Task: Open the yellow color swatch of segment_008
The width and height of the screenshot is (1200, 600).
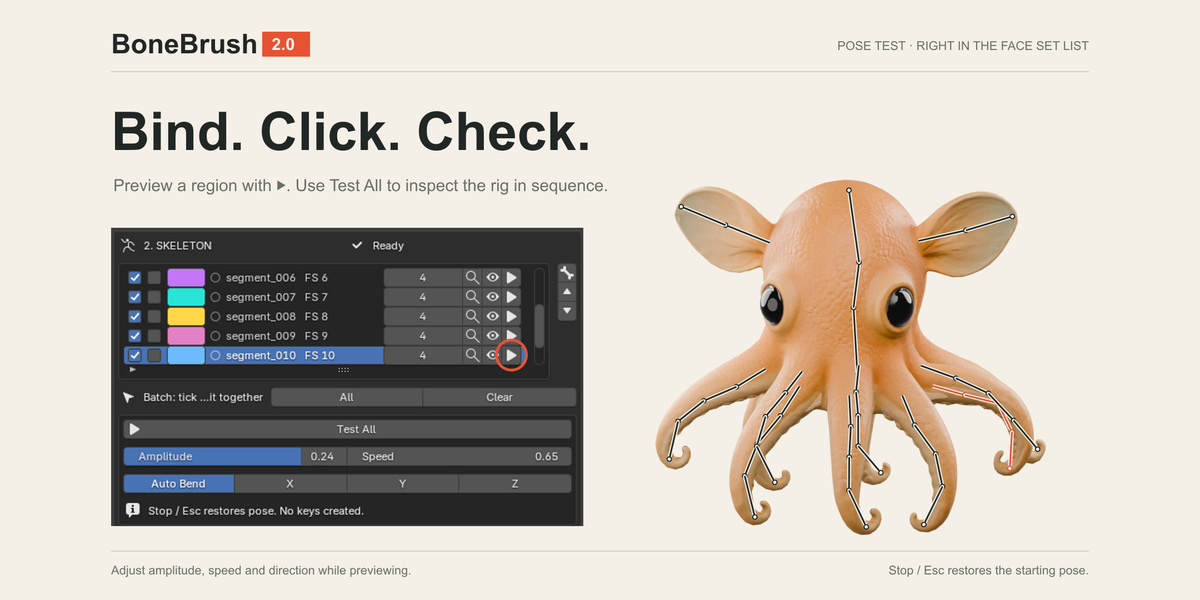Action: pyautogui.click(x=186, y=316)
